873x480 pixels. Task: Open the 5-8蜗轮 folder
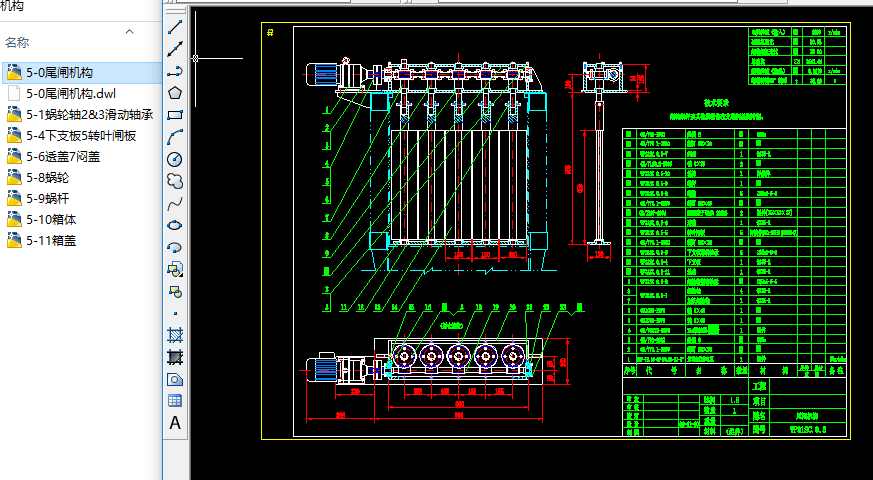(47, 178)
